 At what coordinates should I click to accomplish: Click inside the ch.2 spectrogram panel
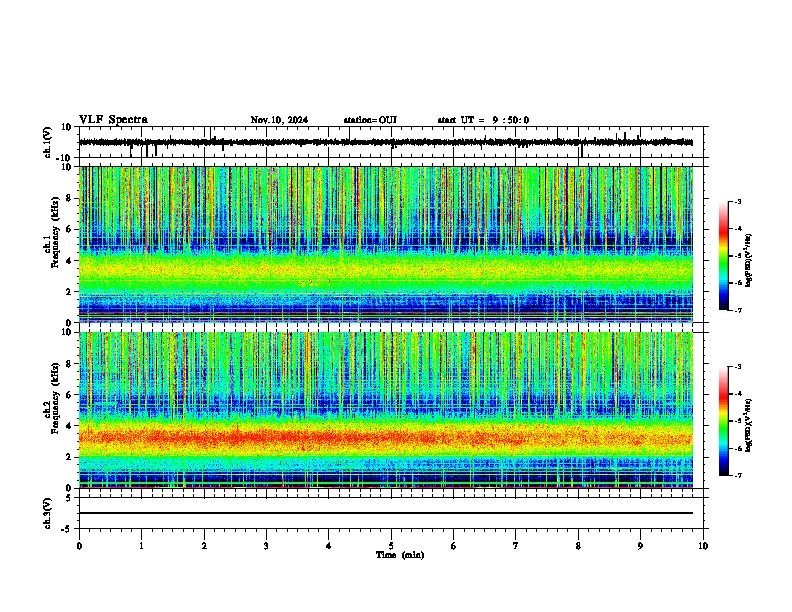(386, 410)
